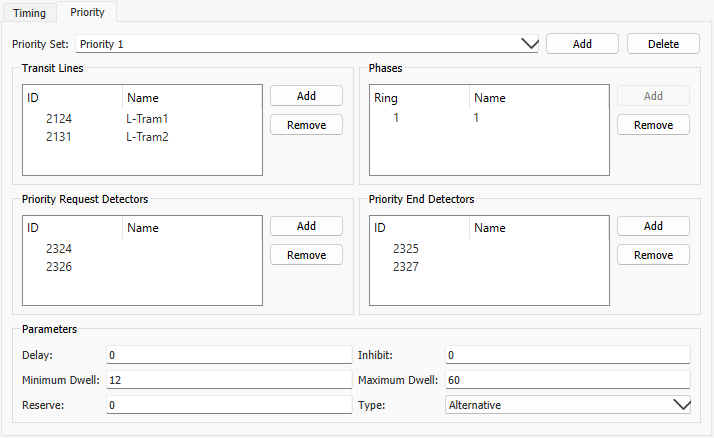Delete the current priority set
Image resolution: width=714 pixels, height=438 pixels.
click(x=663, y=44)
